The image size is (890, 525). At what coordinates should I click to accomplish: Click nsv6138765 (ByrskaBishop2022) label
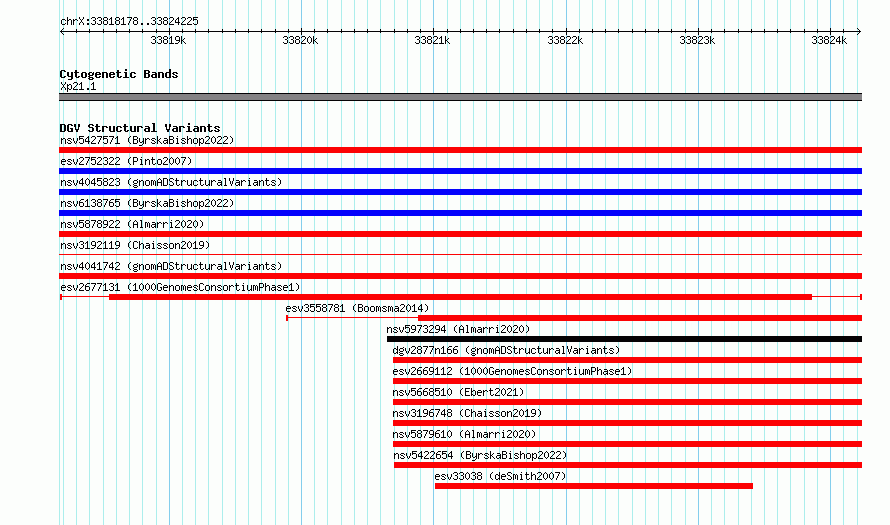tap(147, 203)
